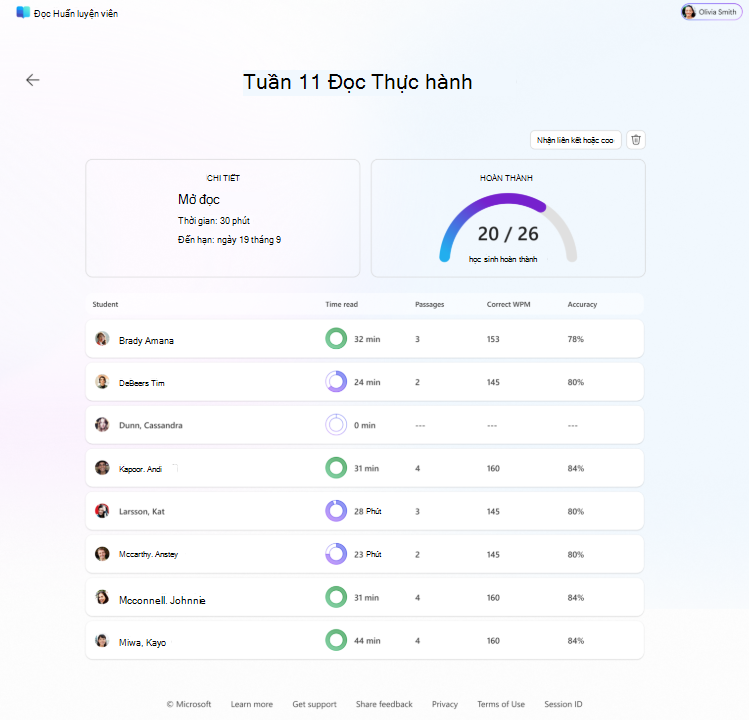Sort by the Student column header
749x720 pixels.
pyautogui.click(x=105, y=304)
